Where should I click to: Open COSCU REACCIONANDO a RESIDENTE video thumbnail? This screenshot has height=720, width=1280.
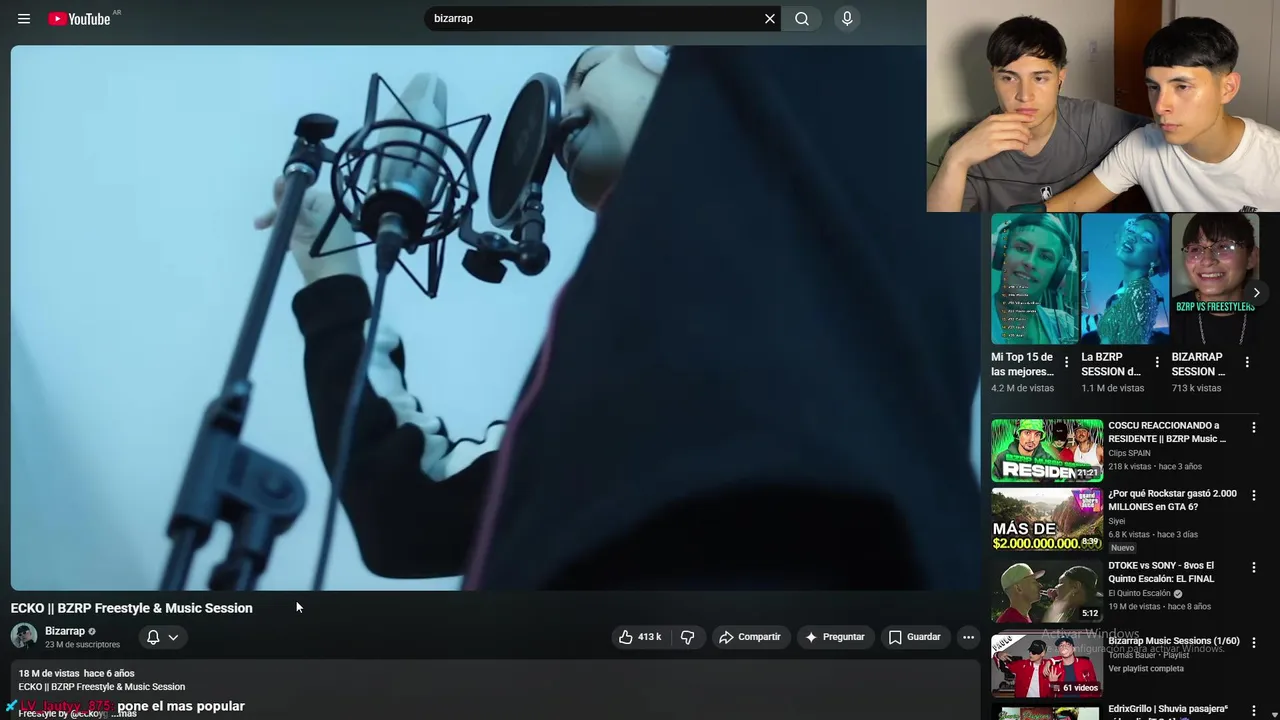point(1047,450)
